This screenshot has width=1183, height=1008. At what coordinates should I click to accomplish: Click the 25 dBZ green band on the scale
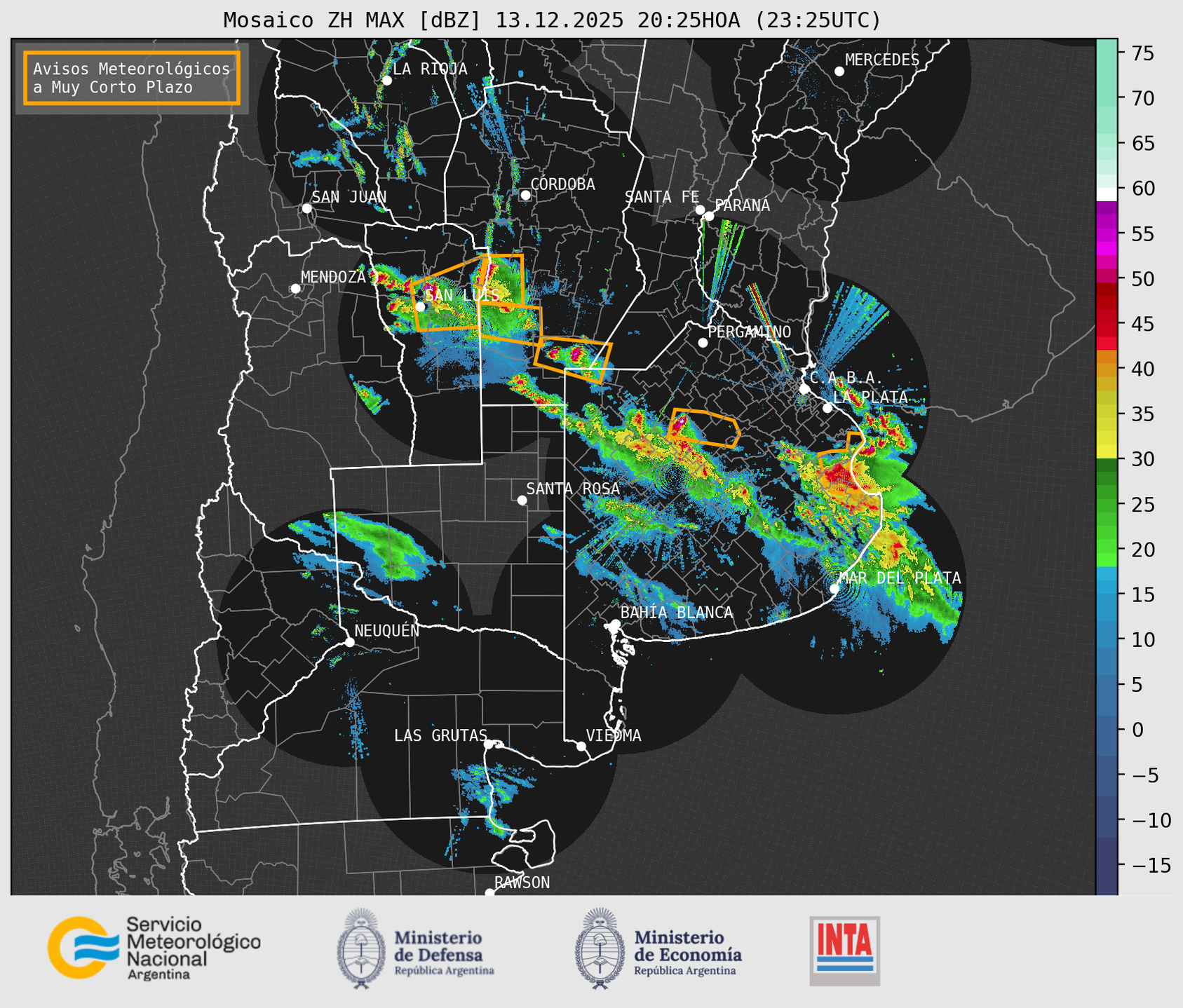click(1107, 504)
